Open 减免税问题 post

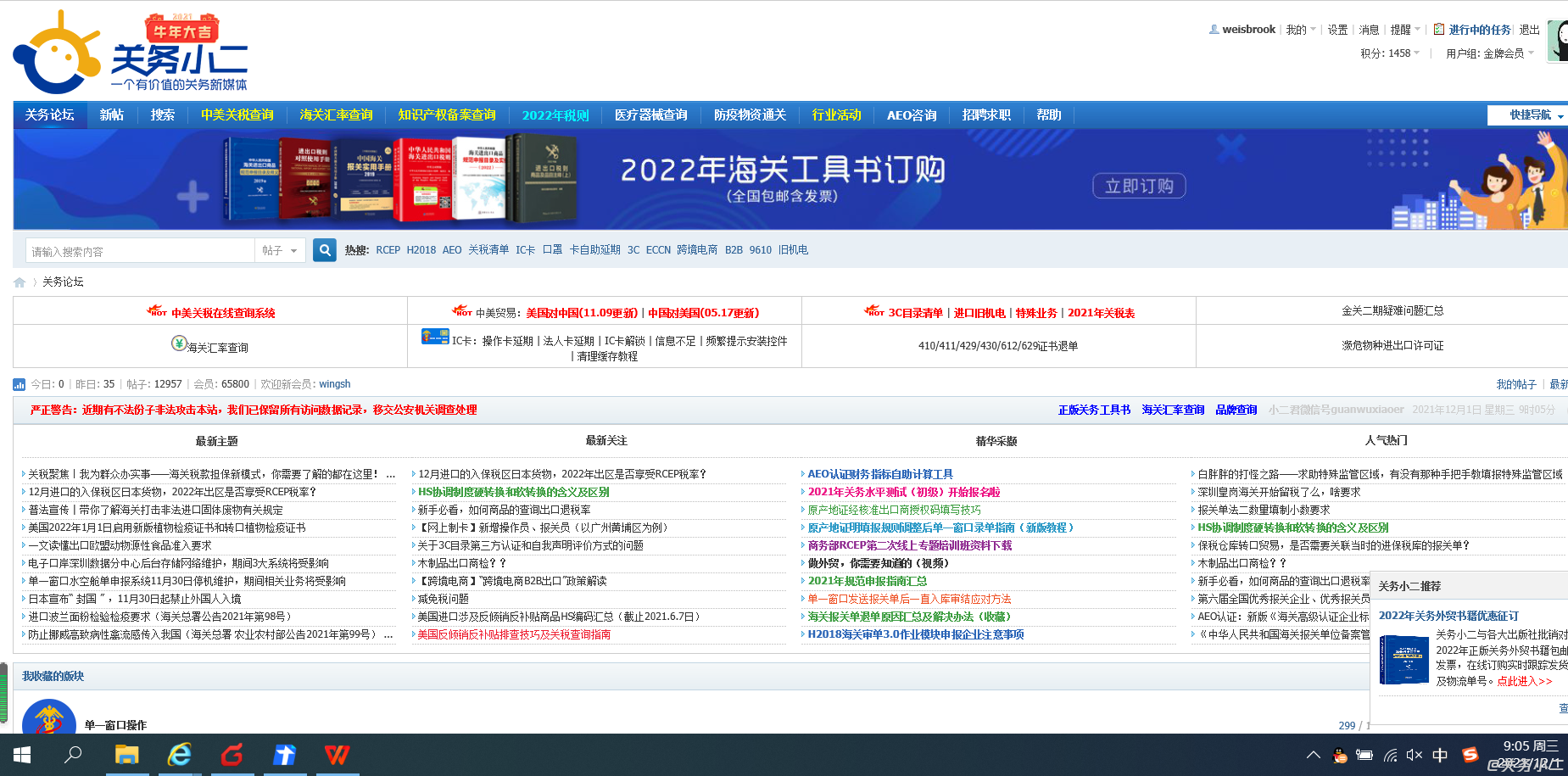click(443, 599)
